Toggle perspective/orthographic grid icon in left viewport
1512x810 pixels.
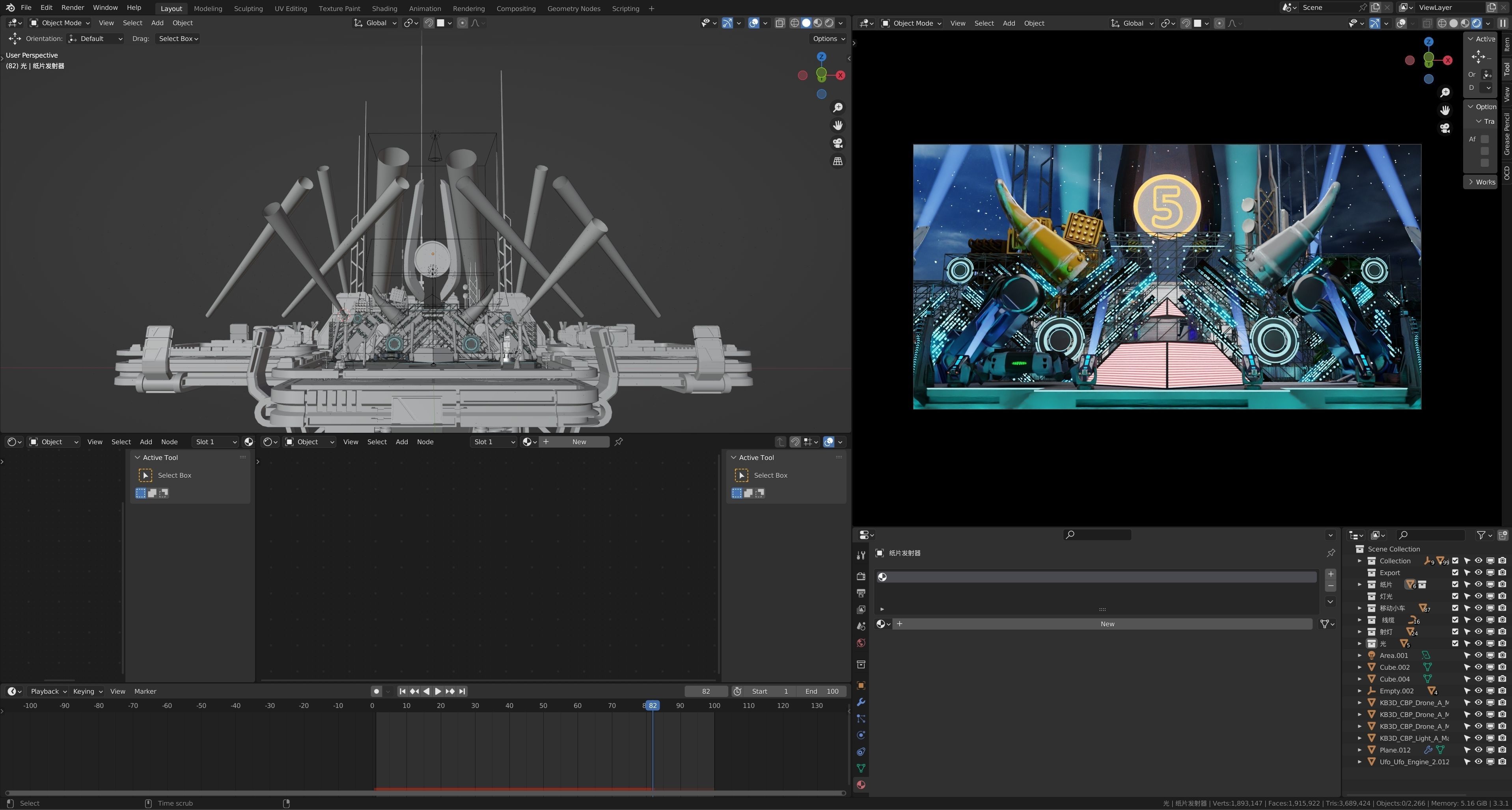coord(837,162)
